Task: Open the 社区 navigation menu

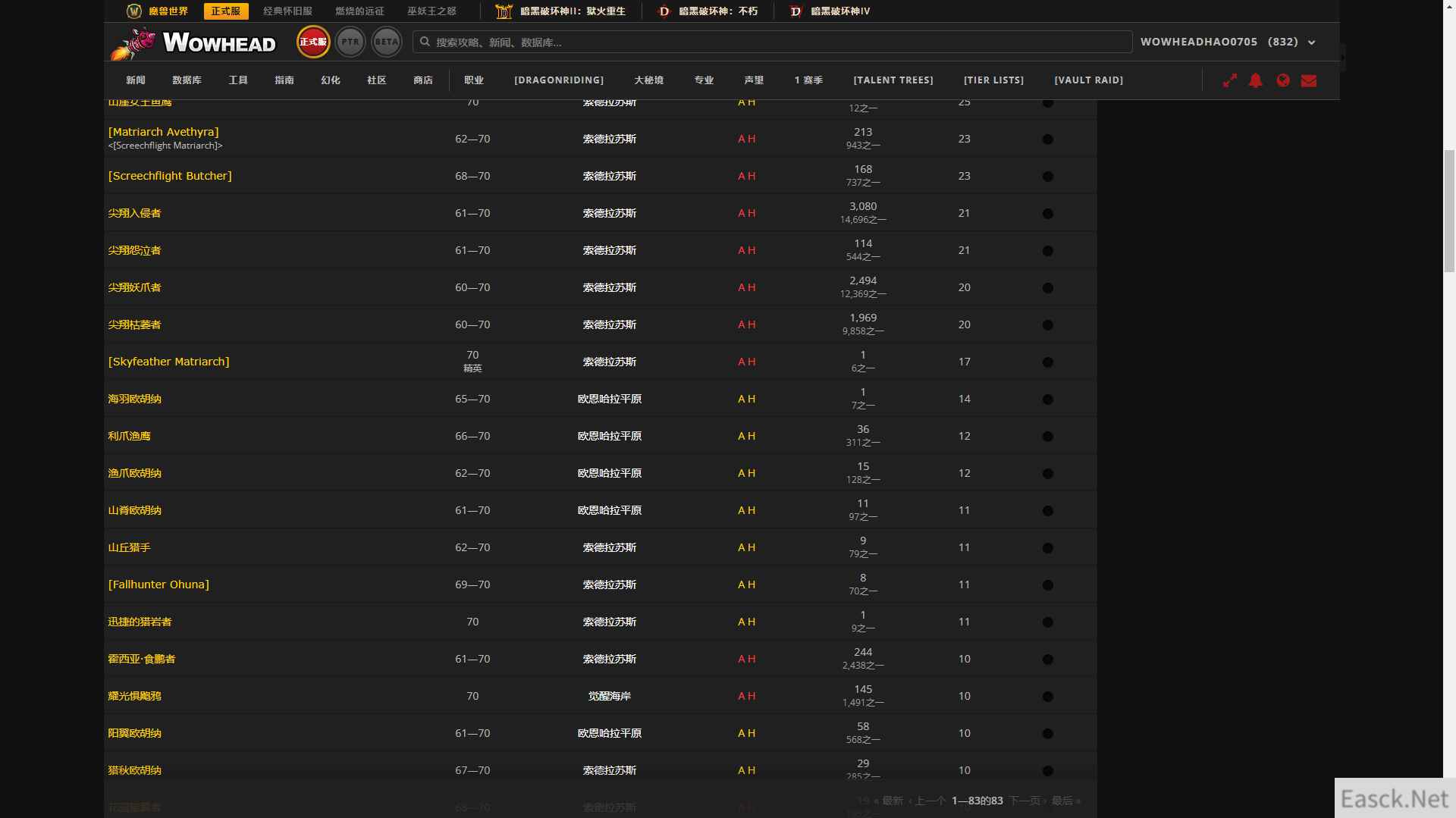Action: point(377,80)
